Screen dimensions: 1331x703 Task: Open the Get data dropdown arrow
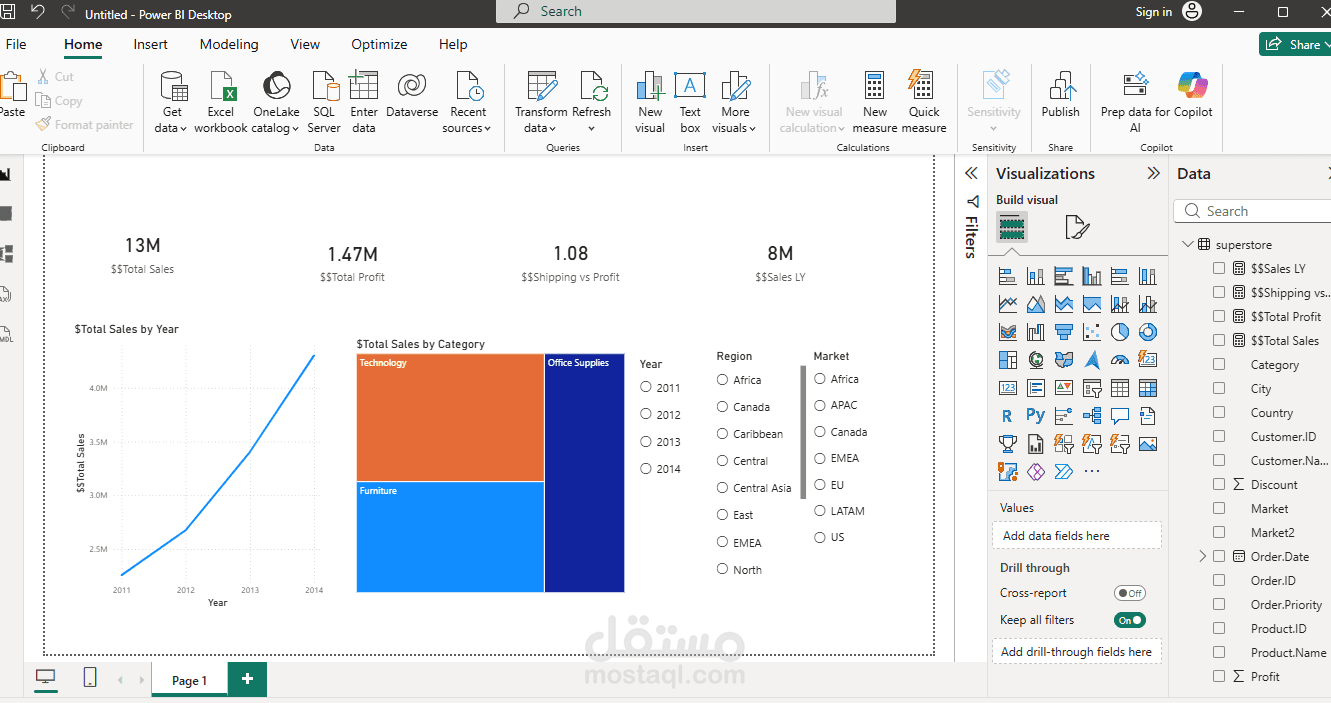[x=184, y=129]
